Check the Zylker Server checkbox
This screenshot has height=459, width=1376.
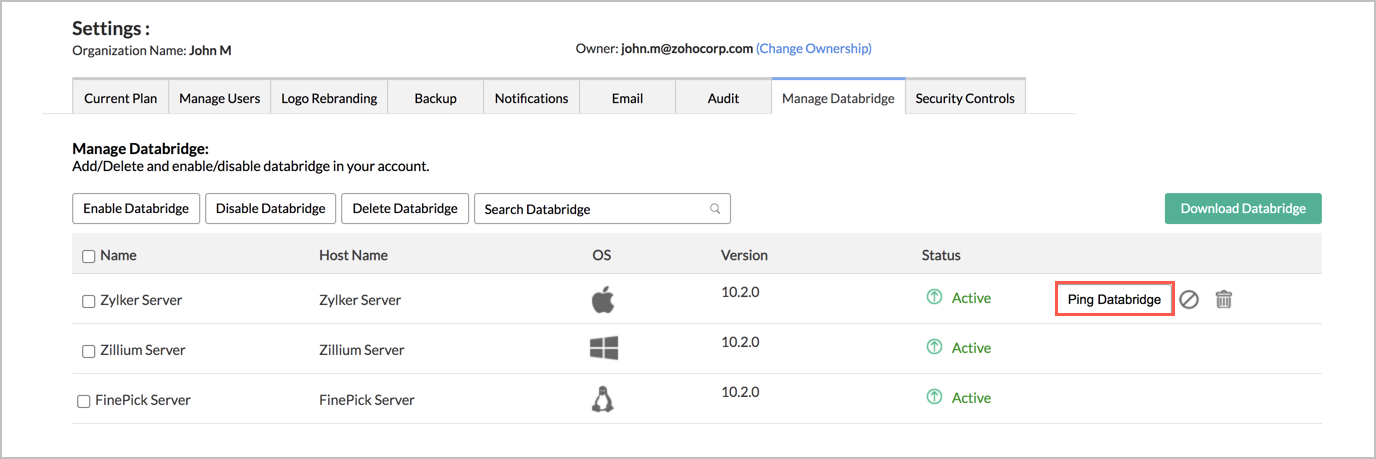tap(88, 301)
